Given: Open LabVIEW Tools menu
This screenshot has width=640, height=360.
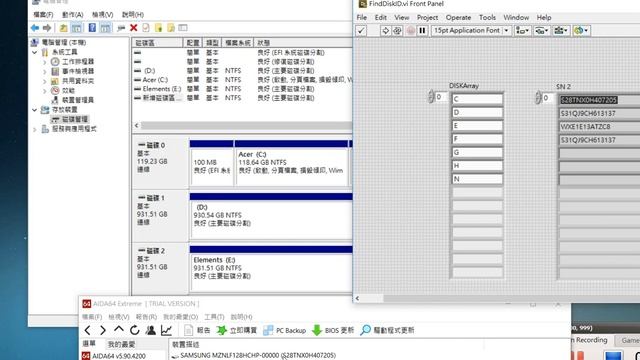Looking at the screenshot, I should pyautogui.click(x=487, y=18).
